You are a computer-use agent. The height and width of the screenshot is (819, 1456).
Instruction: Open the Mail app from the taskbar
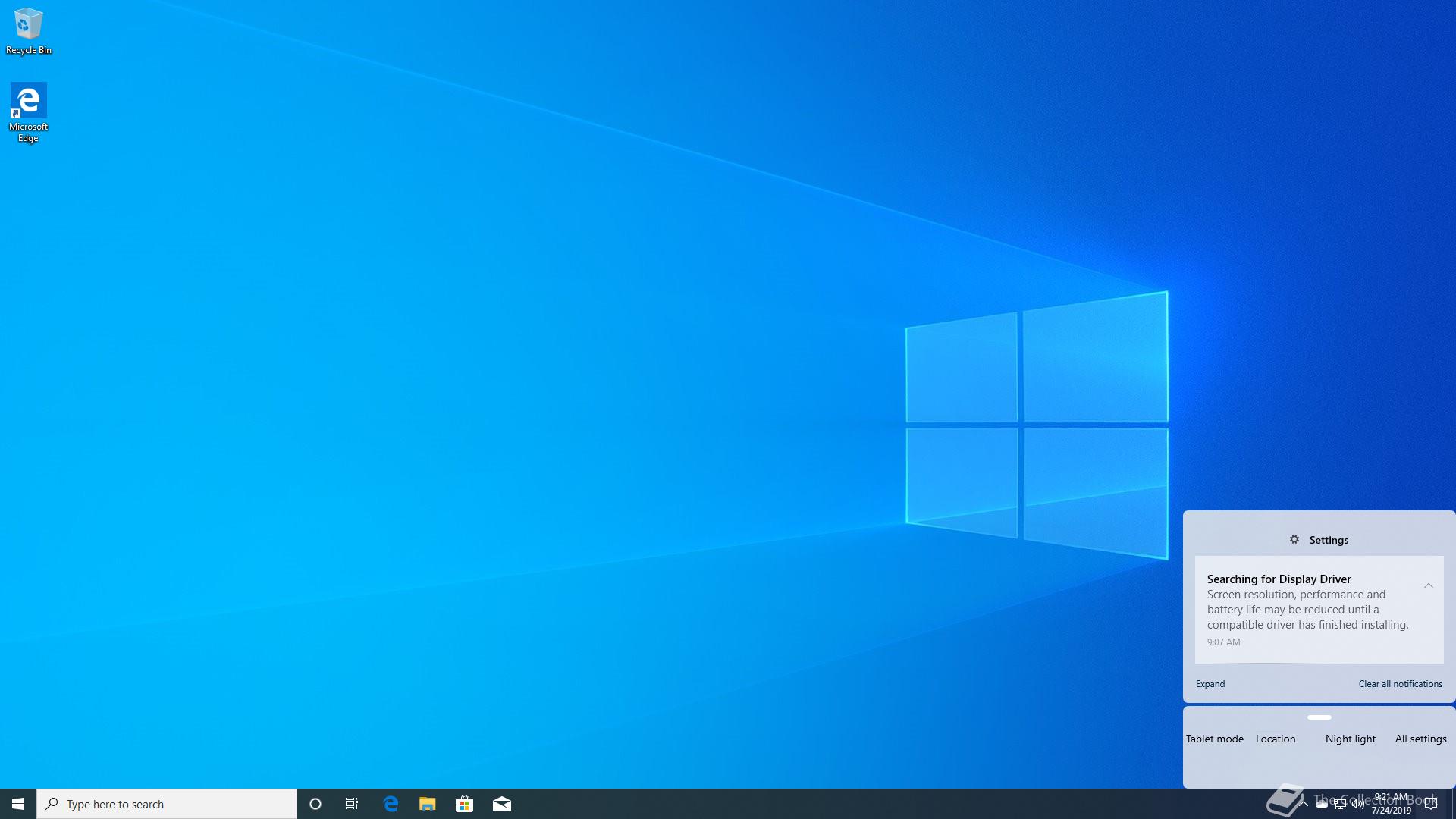[x=502, y=804]
